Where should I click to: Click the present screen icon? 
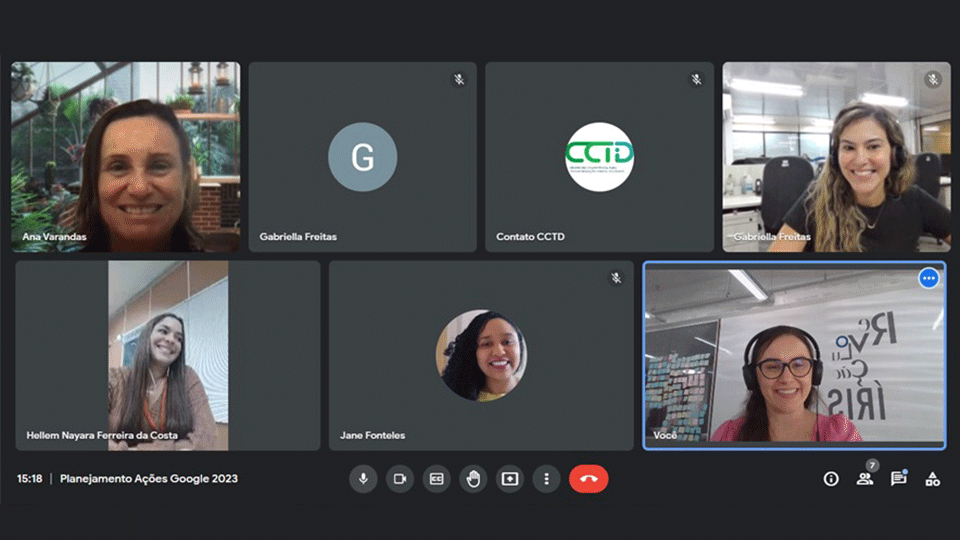510,479
